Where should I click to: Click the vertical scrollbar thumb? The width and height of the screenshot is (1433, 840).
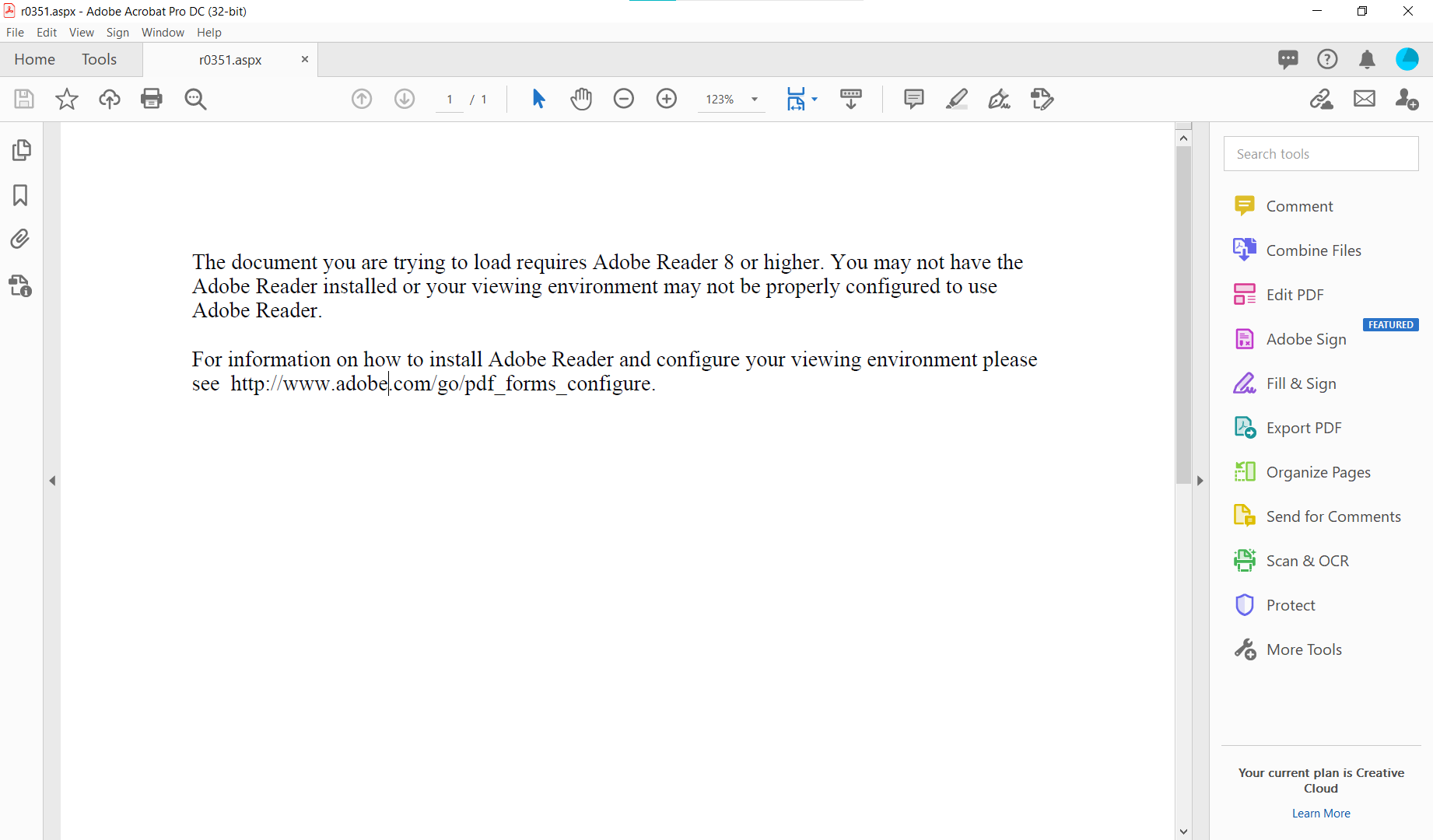1183,315
